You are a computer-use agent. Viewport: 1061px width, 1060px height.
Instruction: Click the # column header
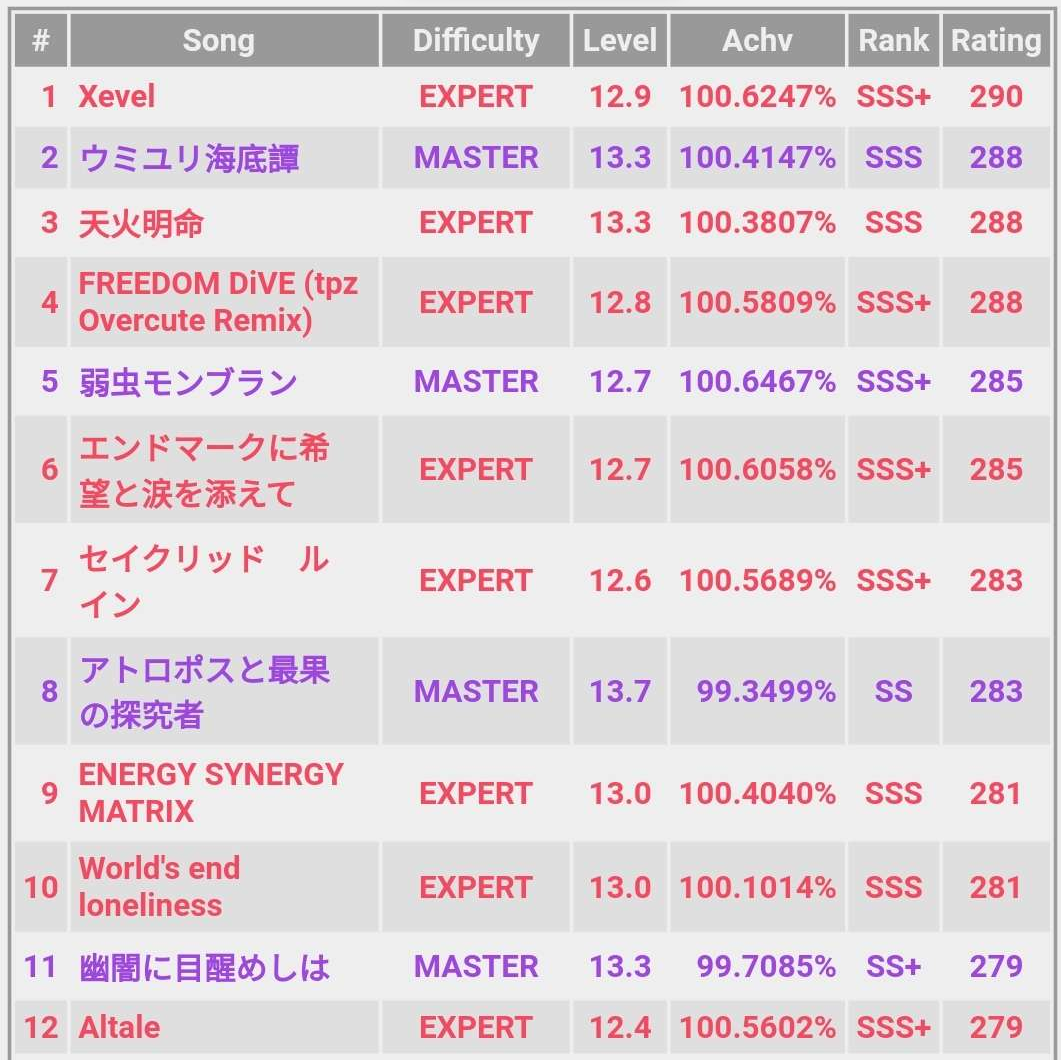(41, 41)
